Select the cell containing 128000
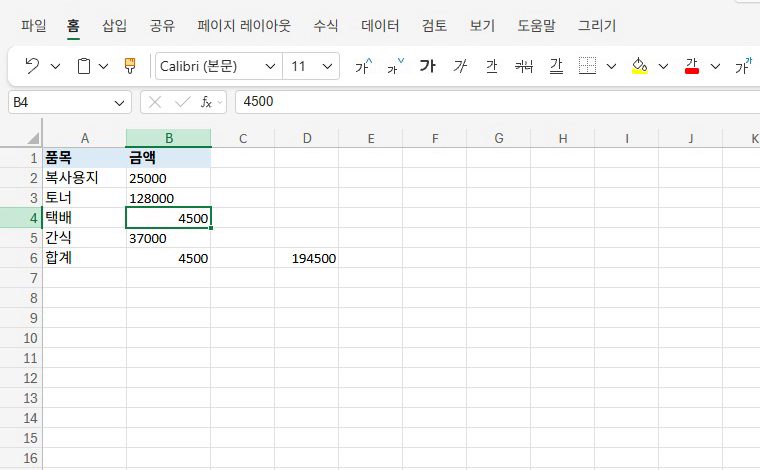The height and width of the screenshot is (470, 760). (x=169, y=198)
